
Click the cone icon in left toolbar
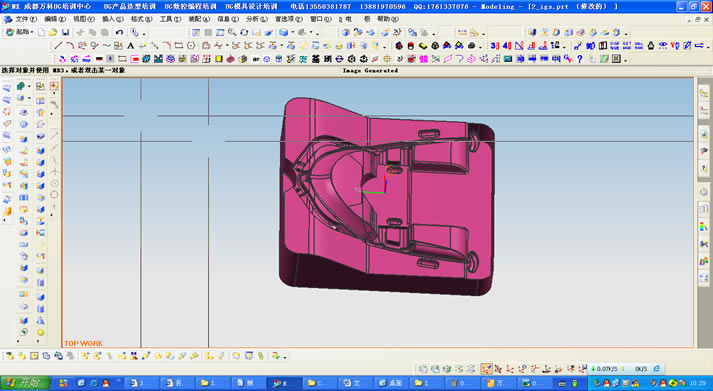click(40, 321)
